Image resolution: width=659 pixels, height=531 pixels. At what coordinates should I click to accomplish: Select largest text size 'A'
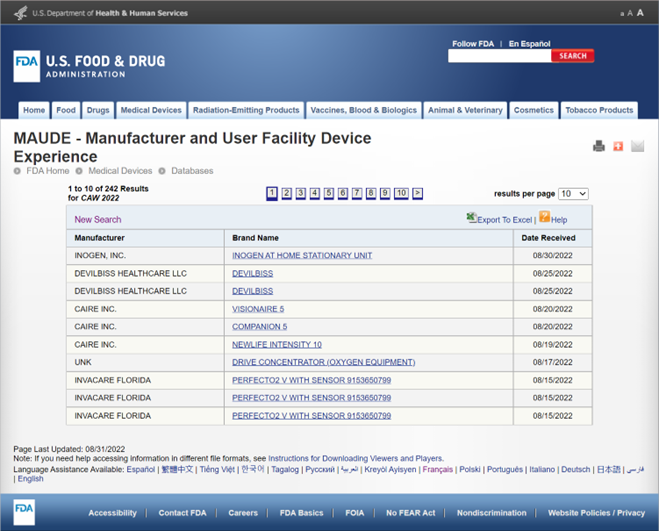pos(640,13)
